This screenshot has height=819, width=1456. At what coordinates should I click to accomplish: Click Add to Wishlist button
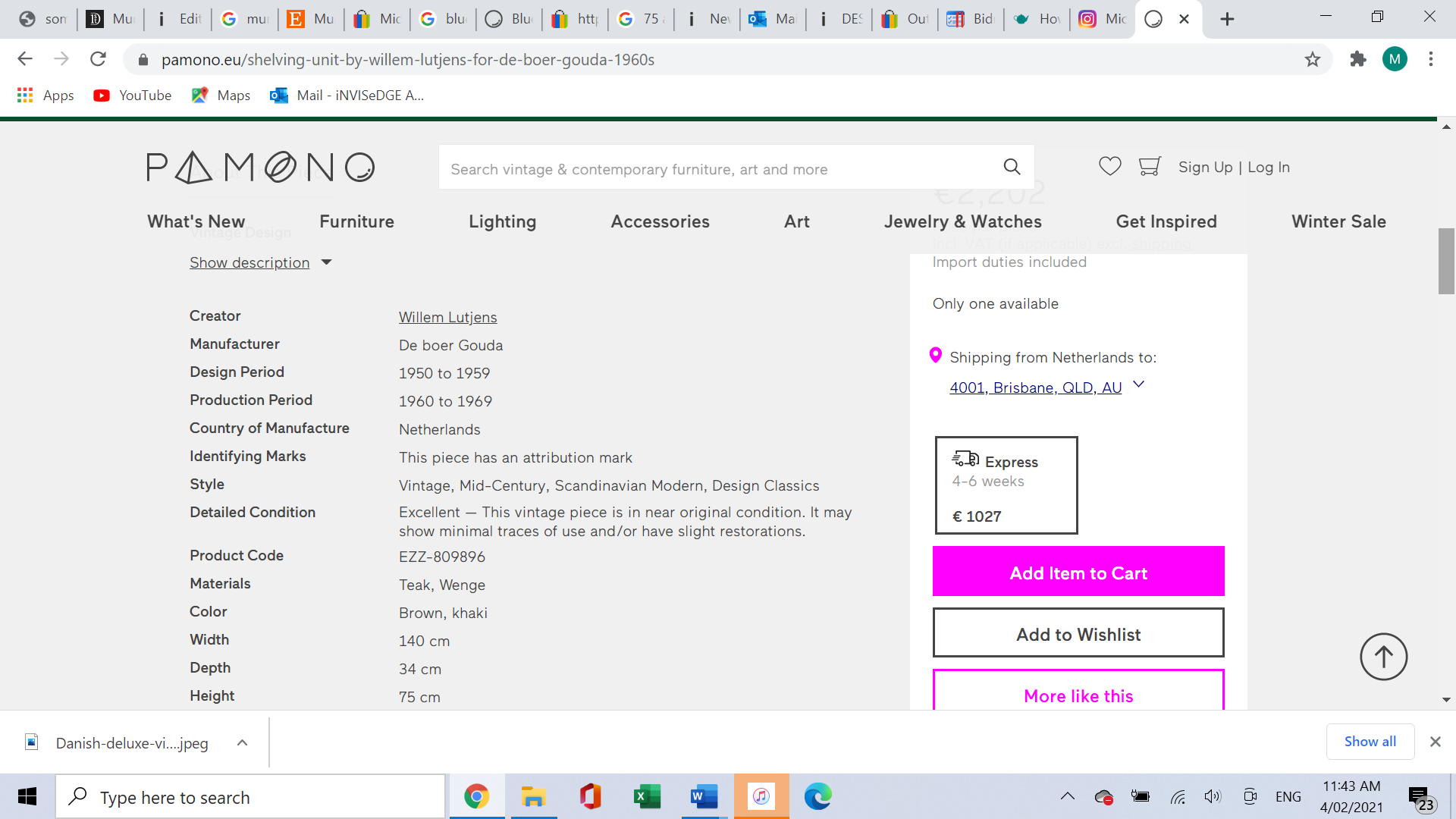tap(1078, 633)
